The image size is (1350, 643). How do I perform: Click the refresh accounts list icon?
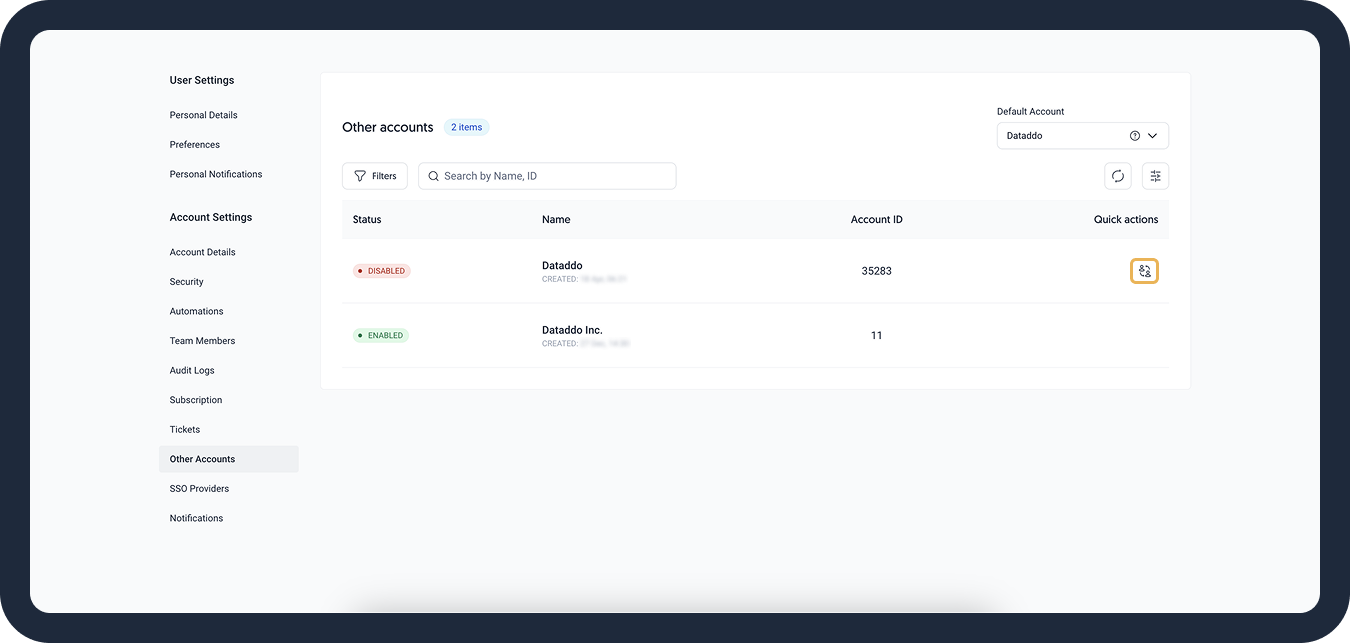[x=1118, y=176]
